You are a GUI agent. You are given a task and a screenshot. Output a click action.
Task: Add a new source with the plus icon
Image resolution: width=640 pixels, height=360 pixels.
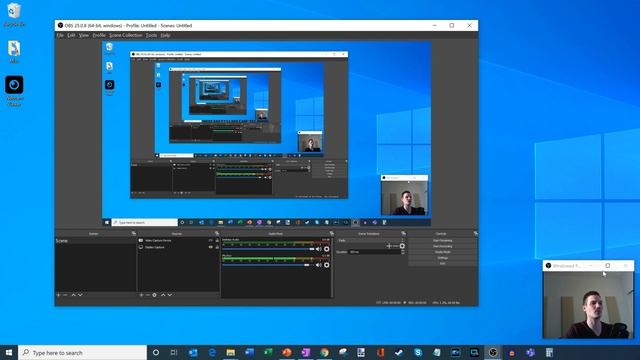tap(141, 295)
